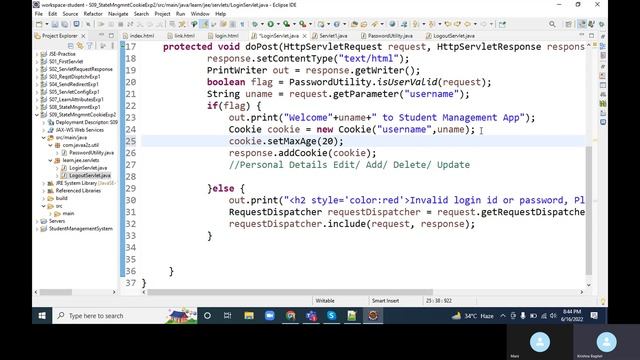Click the filter icon in Project Explorer
Viewport: 640px width, 360px height.
click(x=90, y=46)
